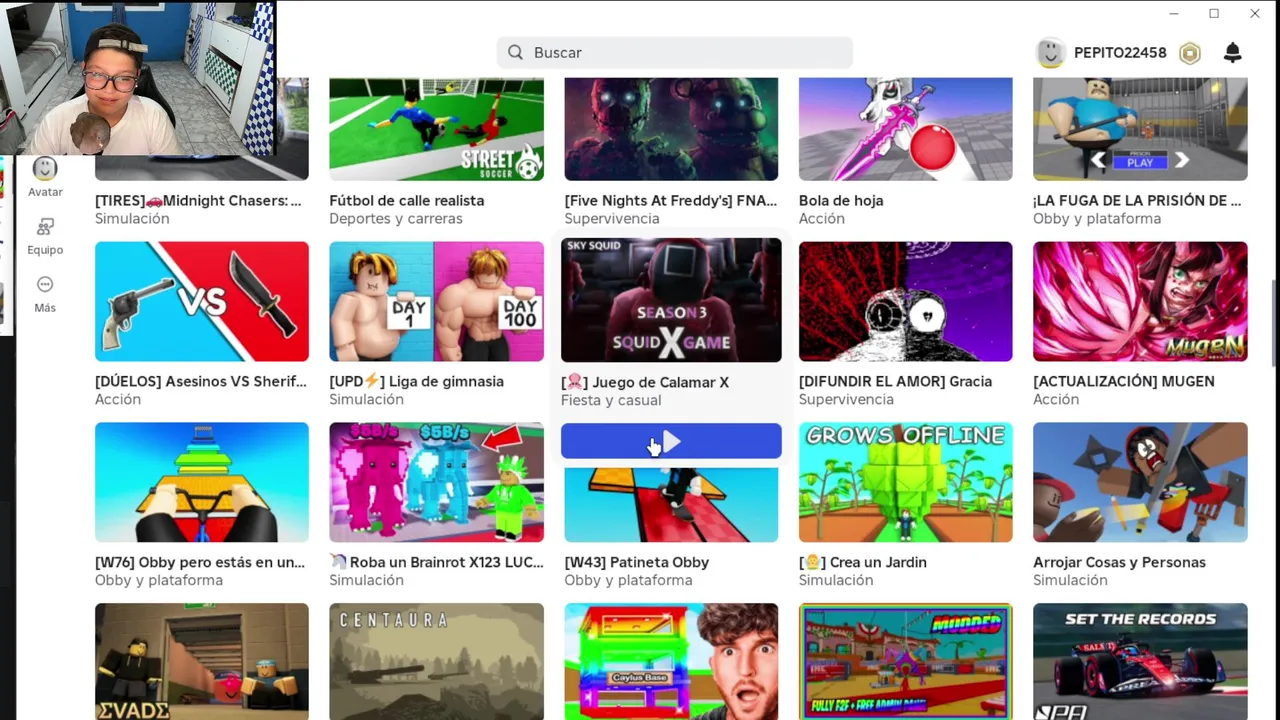Click title 'Bola de hoja'

[x=841, y=200]
